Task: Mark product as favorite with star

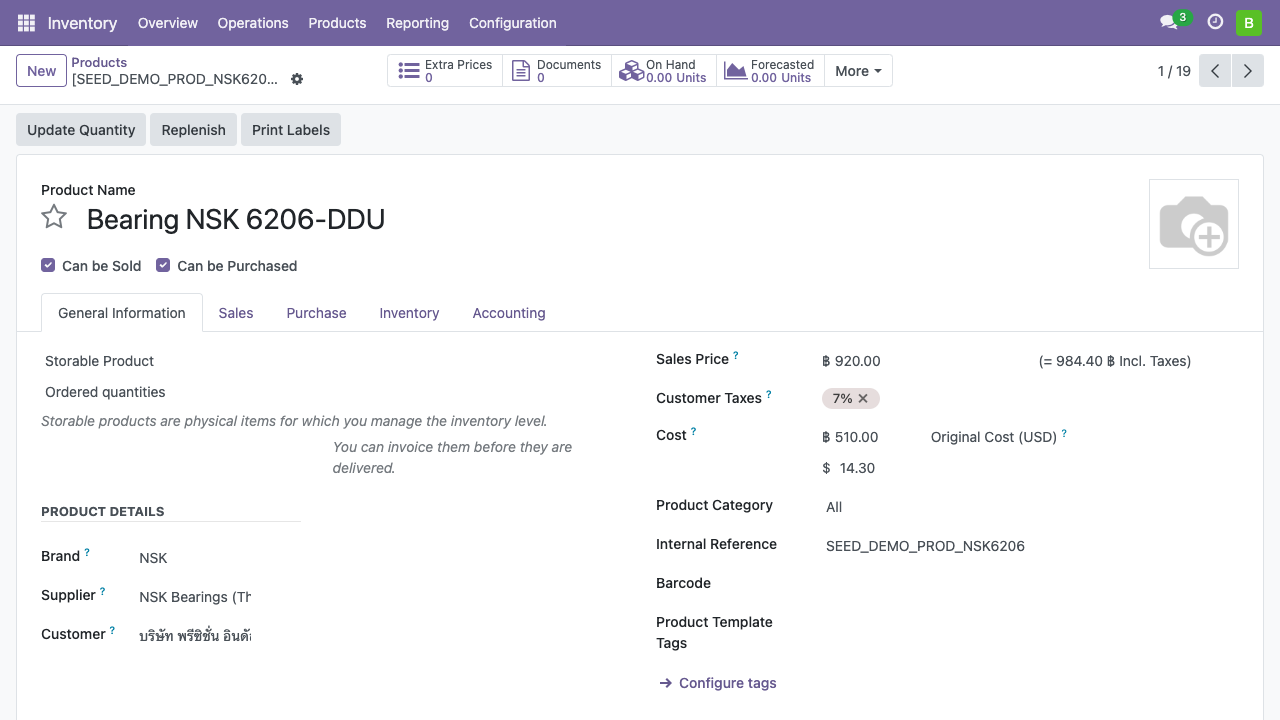Action: (54, 218)
